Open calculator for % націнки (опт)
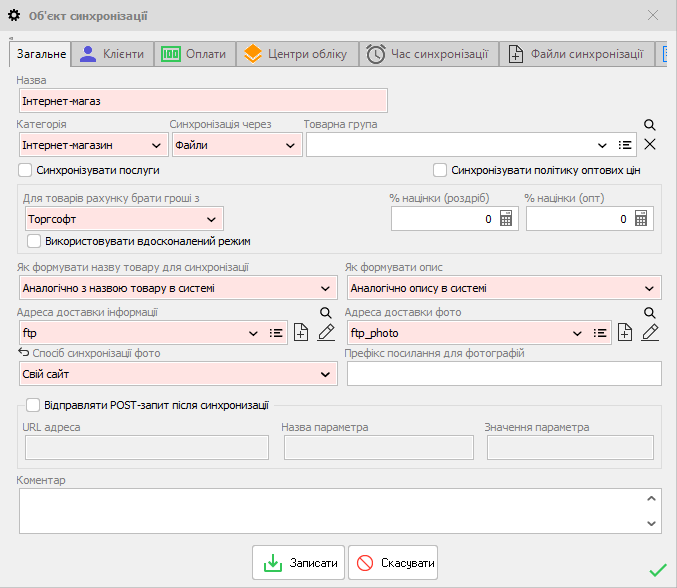677x588 pixels. (641, 219)
